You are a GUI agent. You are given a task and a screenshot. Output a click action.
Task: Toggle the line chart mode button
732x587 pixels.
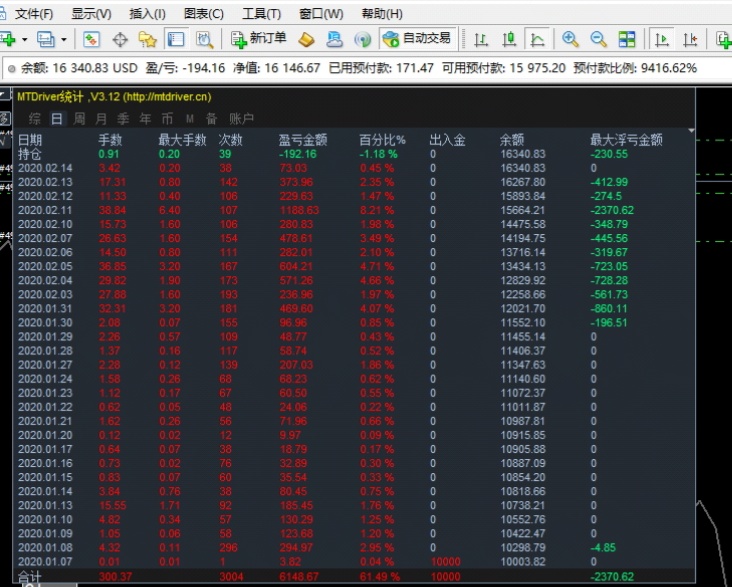[x=537, y=39]
